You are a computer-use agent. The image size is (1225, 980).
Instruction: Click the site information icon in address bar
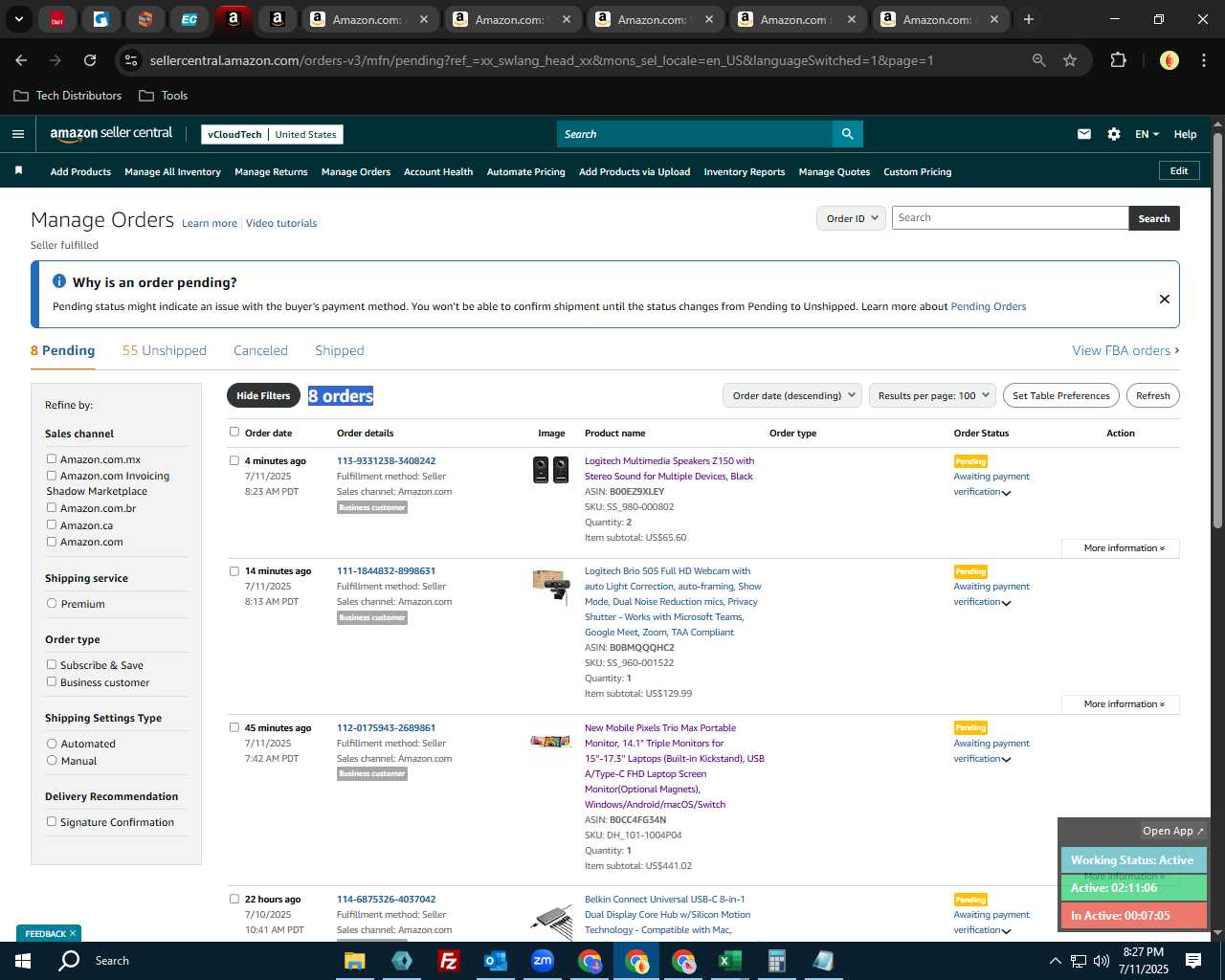point(131,60)
